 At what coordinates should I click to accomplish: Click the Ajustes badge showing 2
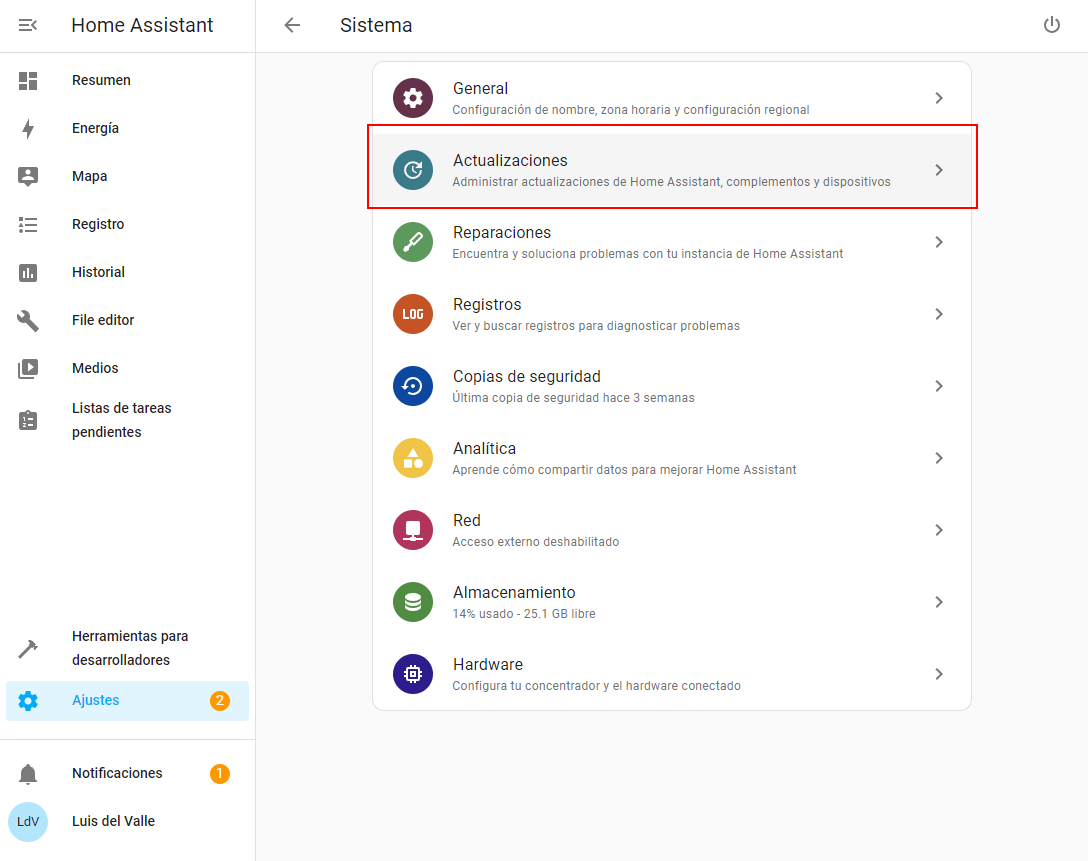point(219,701)
